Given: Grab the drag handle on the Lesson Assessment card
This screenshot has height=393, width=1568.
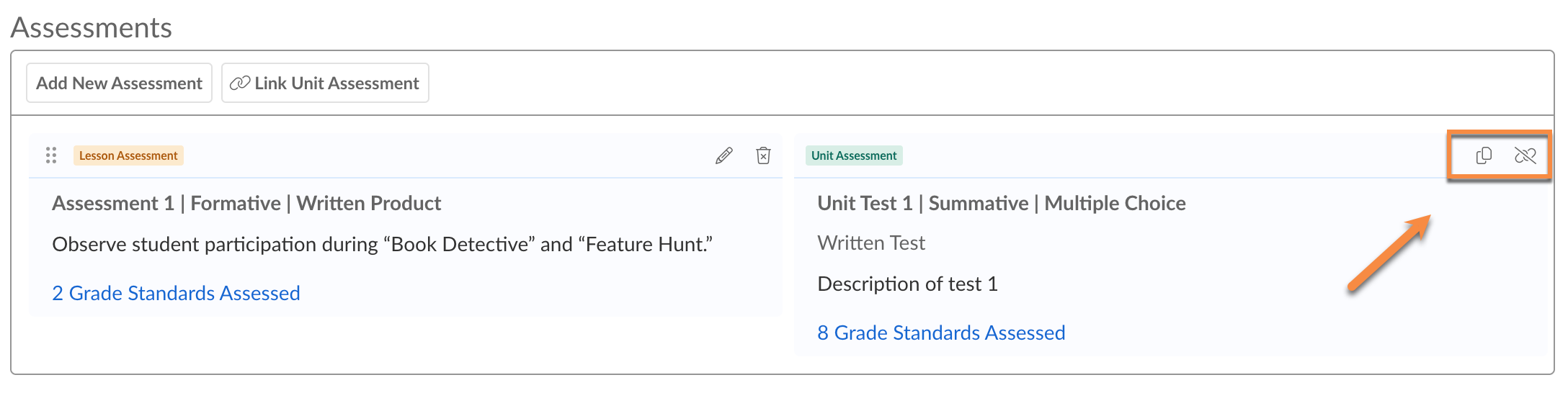Looking at the screenshot, I should point(51,155).
